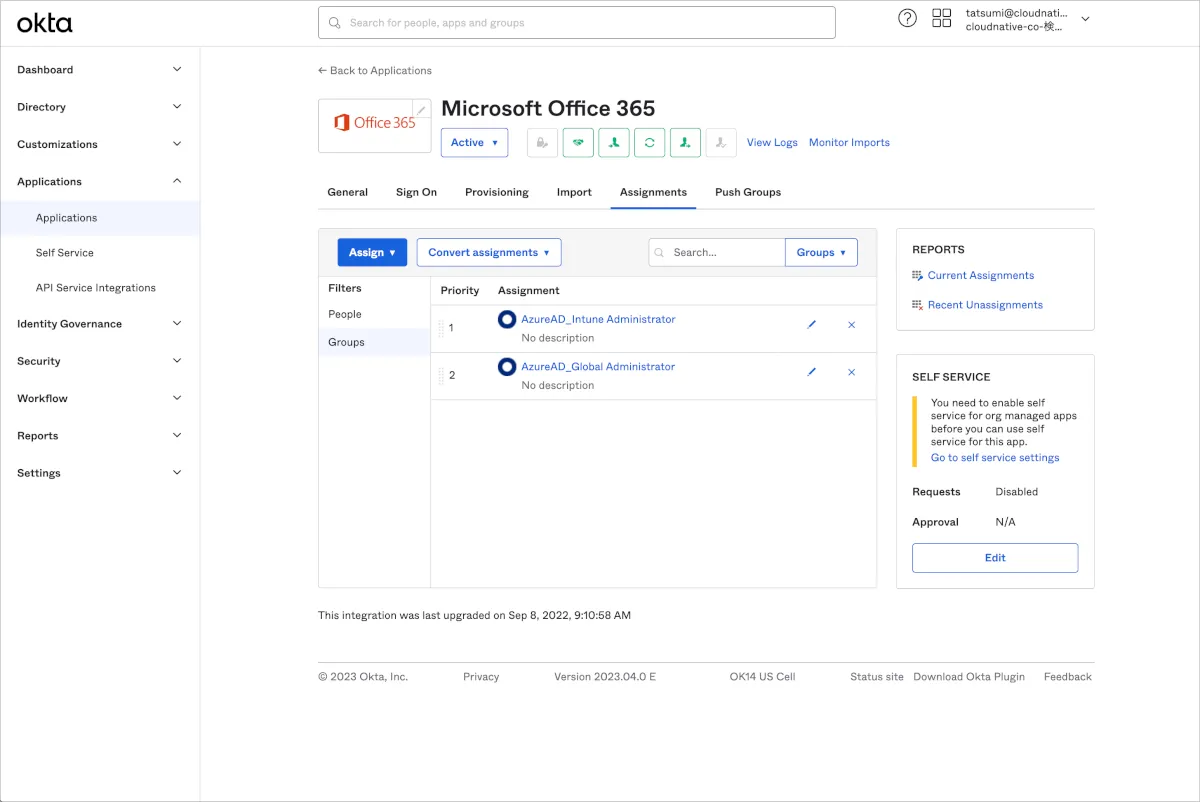The width and height of the screenshot is (1200, 802).
Task: Open the Current Assignments report link
Action: [980, 276]
